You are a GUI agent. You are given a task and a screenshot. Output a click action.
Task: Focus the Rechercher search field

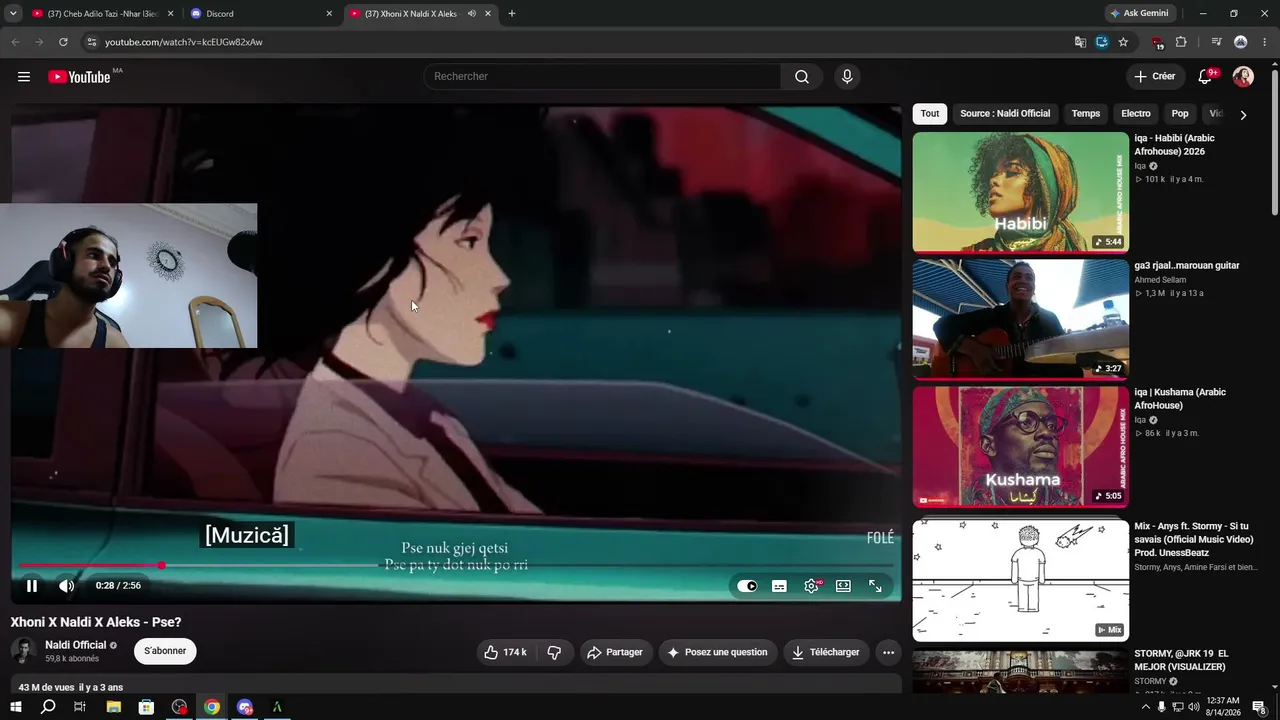602,77
